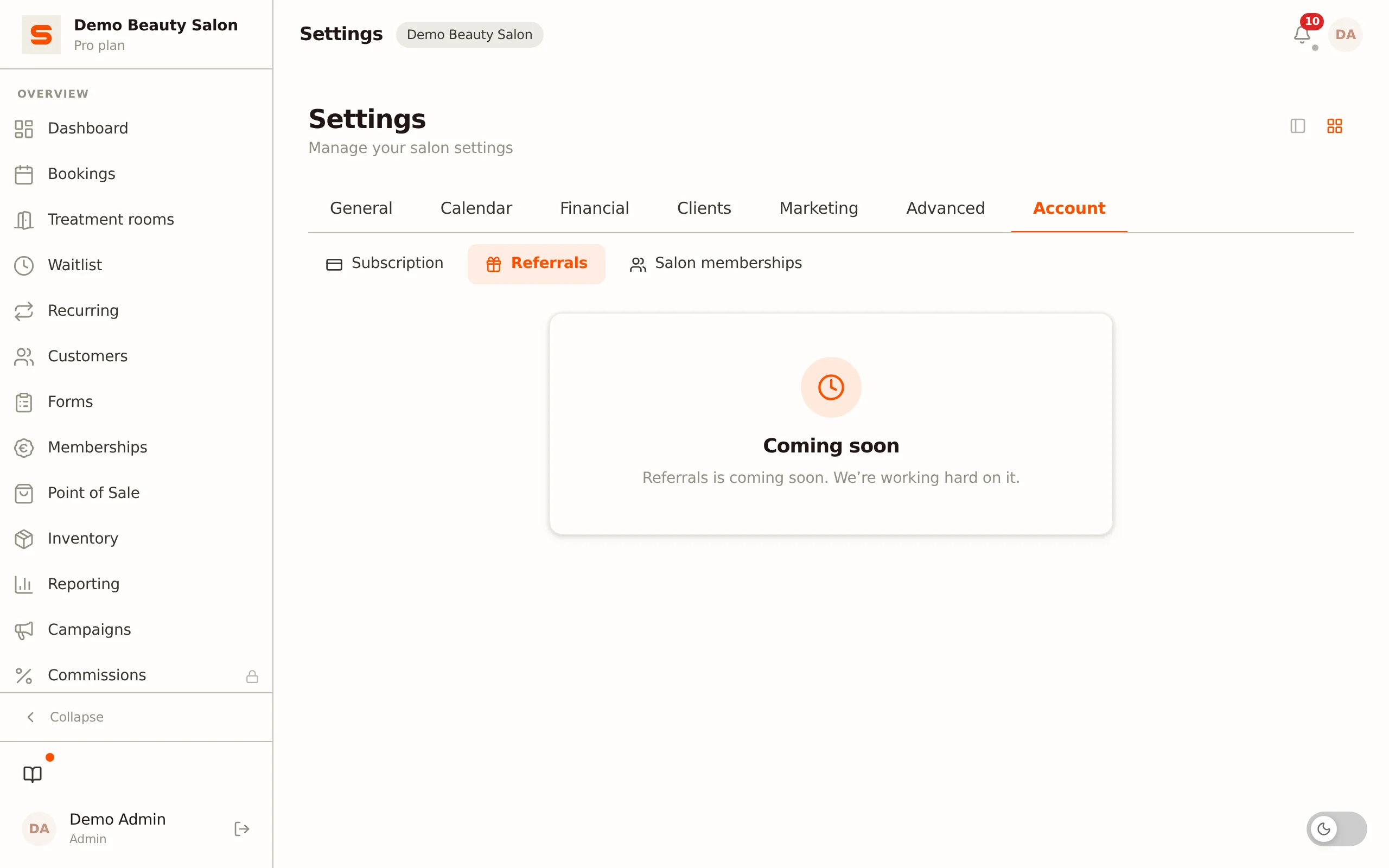Viewport: 1389px width, 868px height.
Task: Open the Subscription sub-tab
Action: 385,264
